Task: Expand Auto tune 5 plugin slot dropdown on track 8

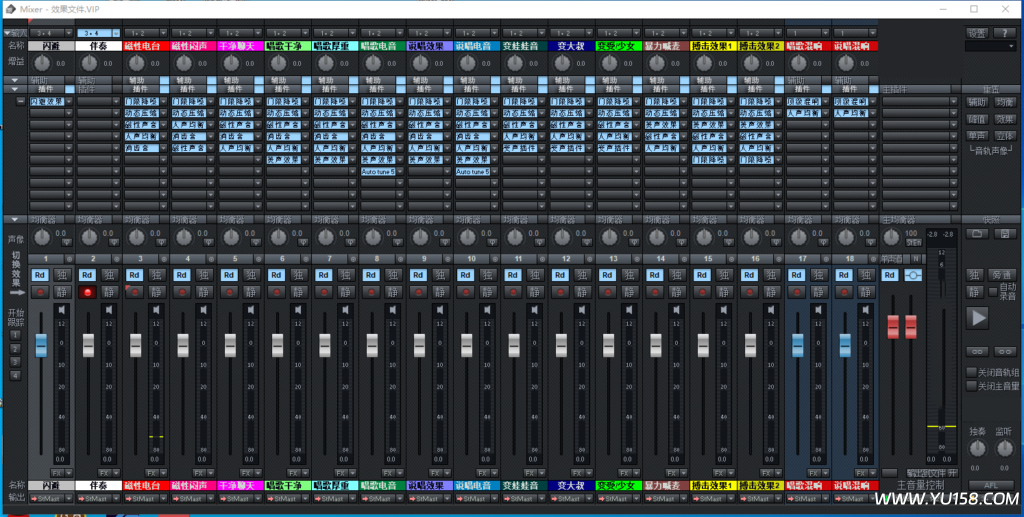Action: pos(399,172)
